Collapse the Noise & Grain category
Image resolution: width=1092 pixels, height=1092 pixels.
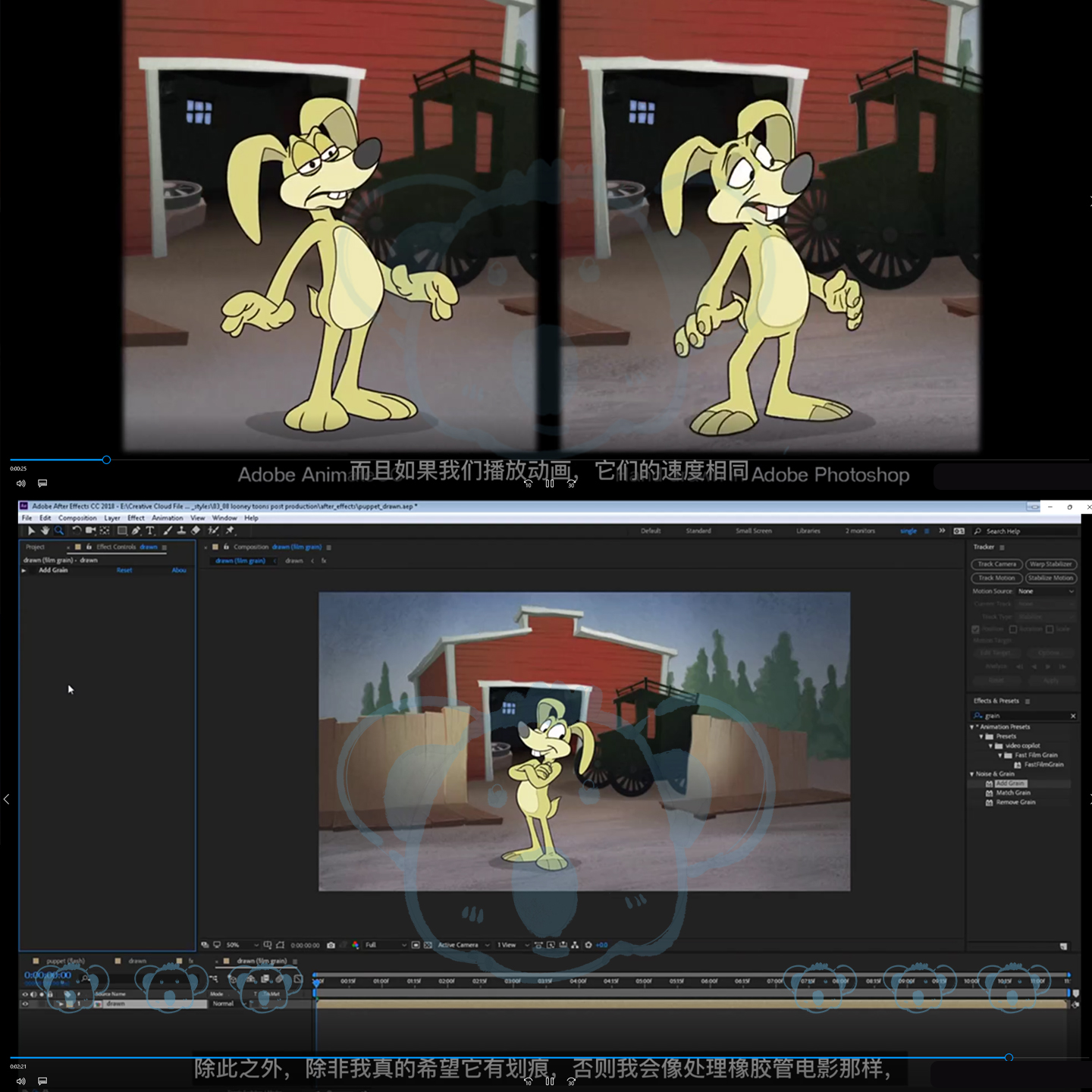[x=971, y=774]
